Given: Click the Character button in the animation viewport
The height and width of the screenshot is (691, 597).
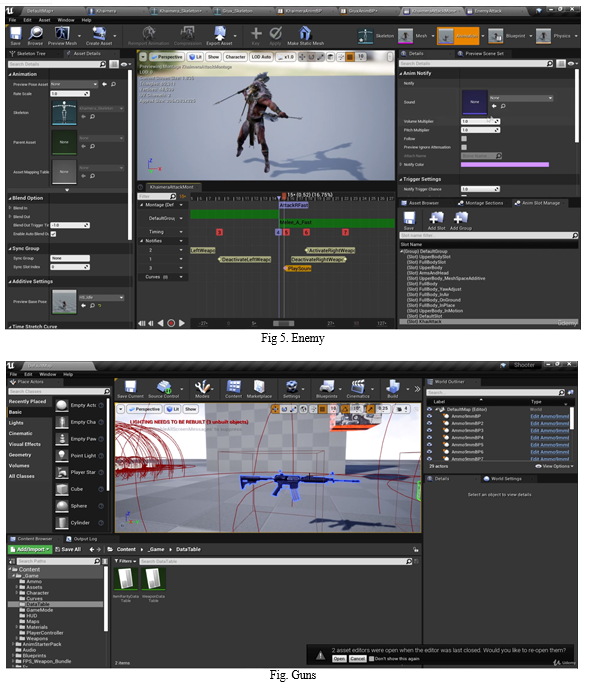Looking at the screenshot, I should [235, 57].
